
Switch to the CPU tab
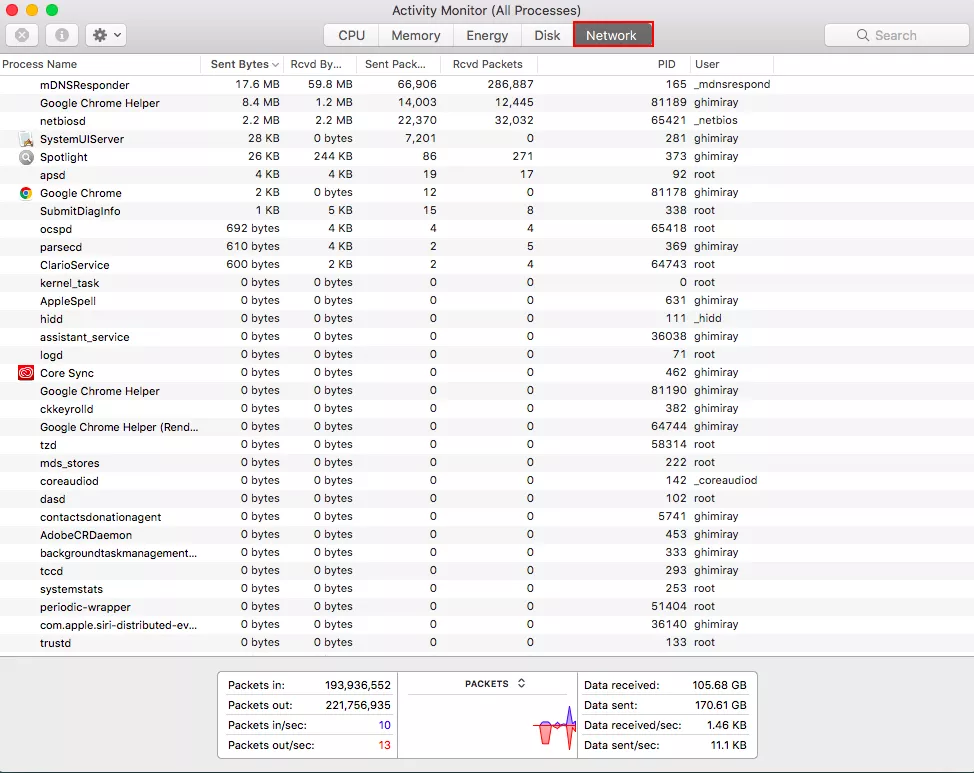click(351, 35)
